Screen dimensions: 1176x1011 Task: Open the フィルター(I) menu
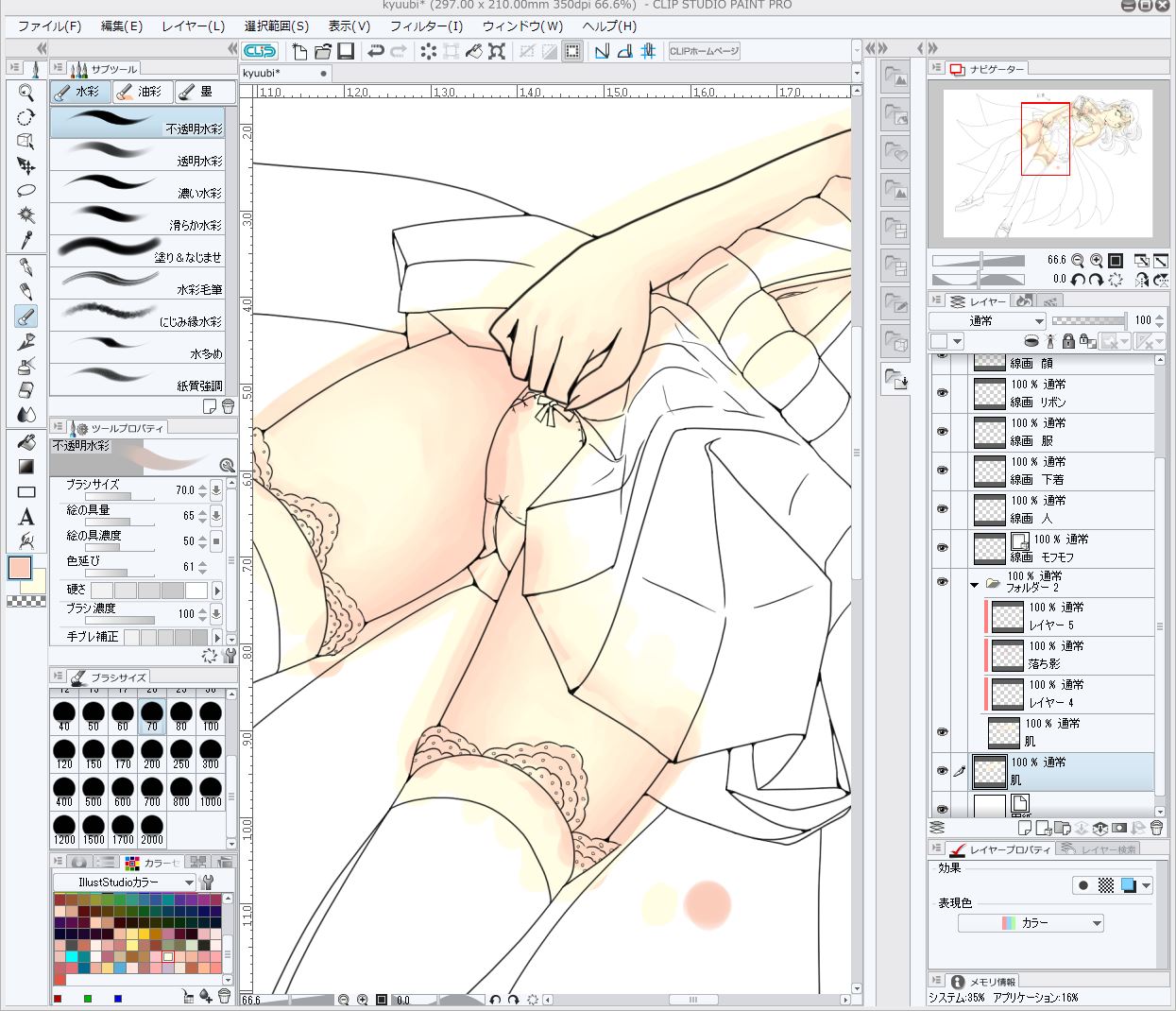click(426, 26)
